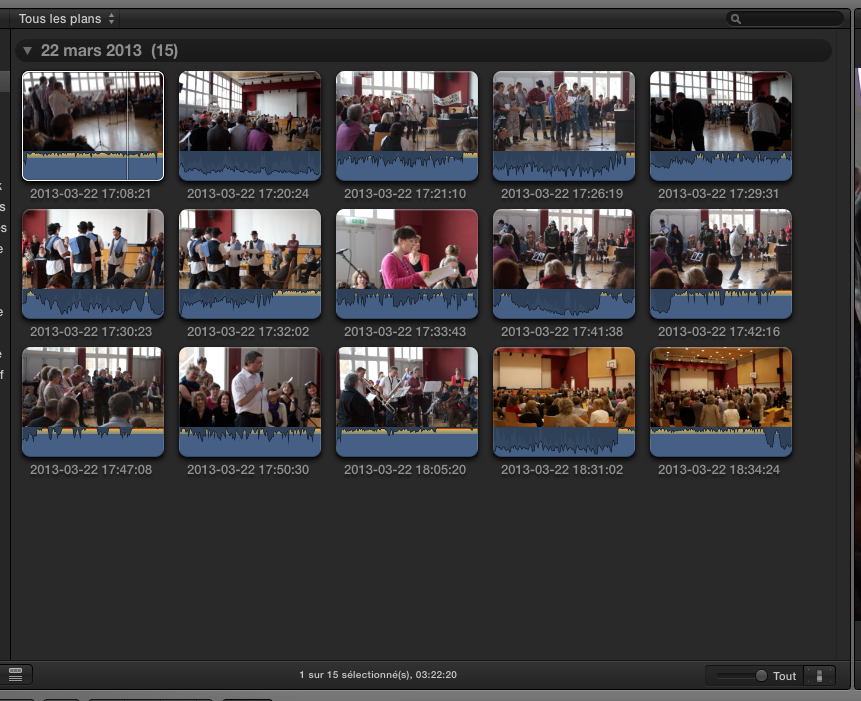Pick the clip thumbnail recorded at 17:26:19
The height and width of the screenshot is (701, 861).
coord(563,126)
